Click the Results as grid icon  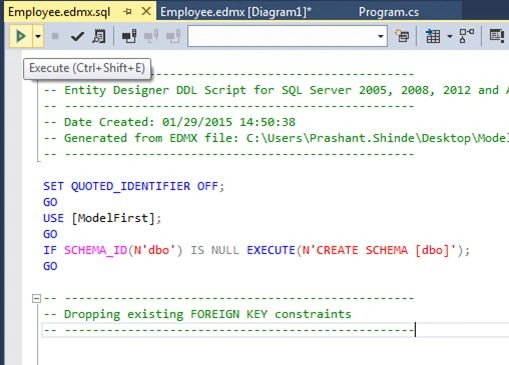click(x=433, y=36)
